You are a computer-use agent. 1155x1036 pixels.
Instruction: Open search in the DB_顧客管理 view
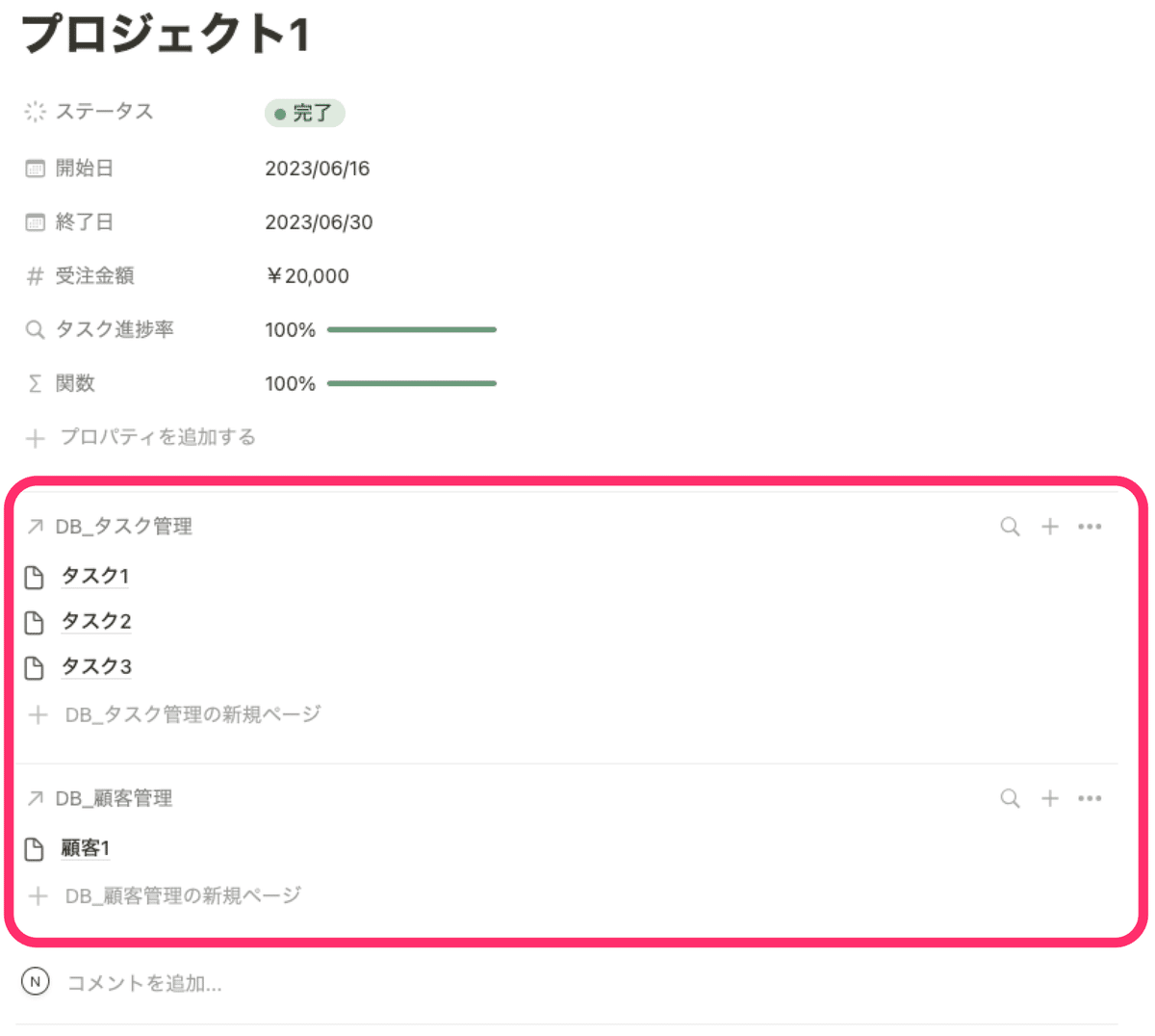[x=1009, y=798]
